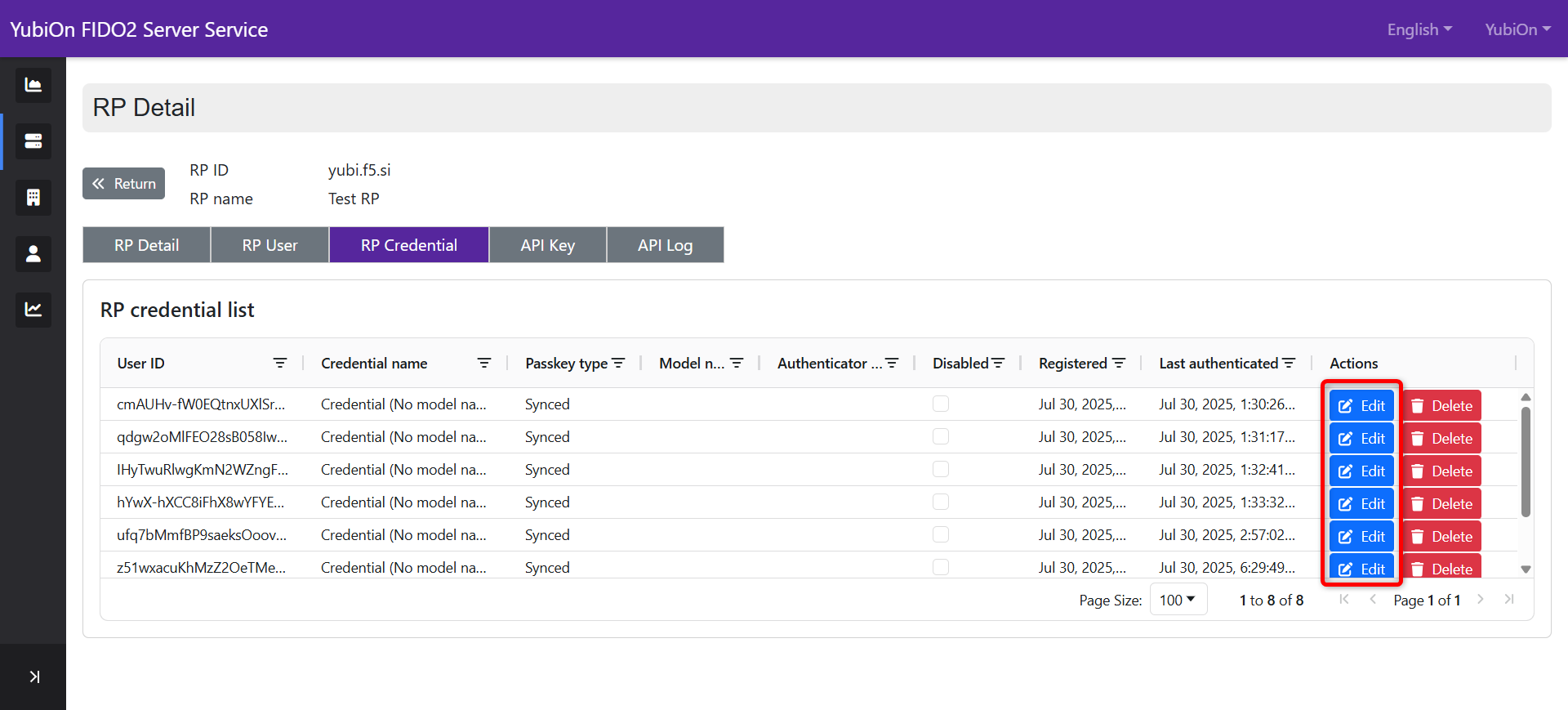Switch to the RP Detail tab
The width and height of the screenshot is (1568, 710).
point(147,245)
